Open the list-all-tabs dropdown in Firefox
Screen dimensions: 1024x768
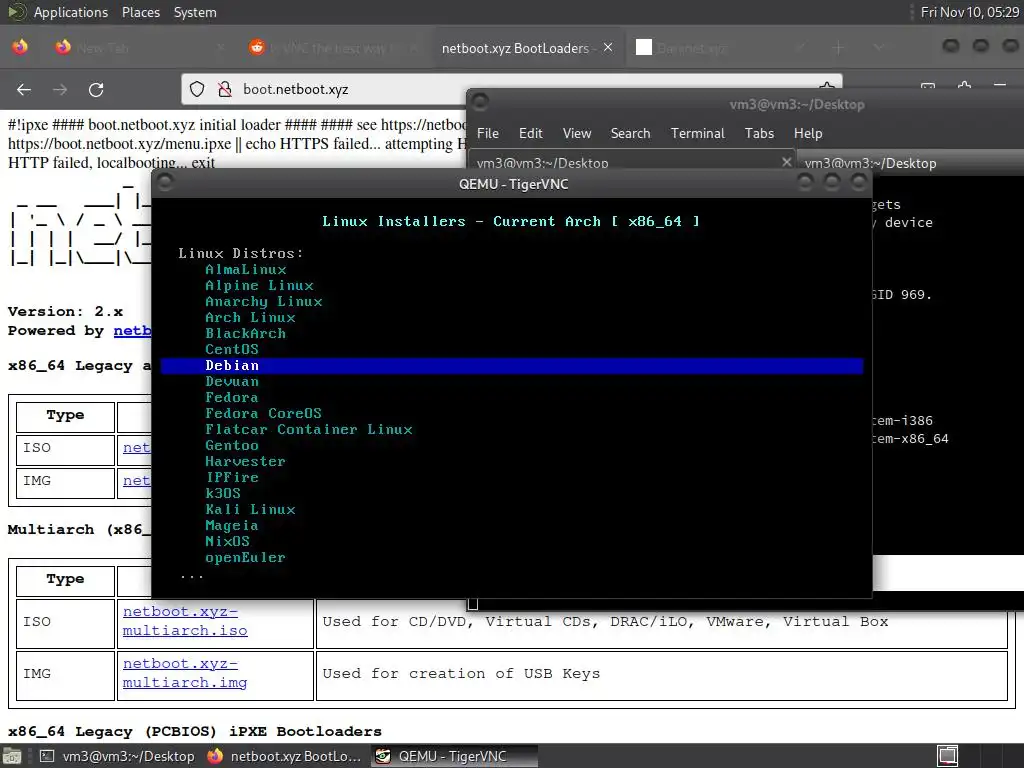pyautogui.click(x=878, y=48)
